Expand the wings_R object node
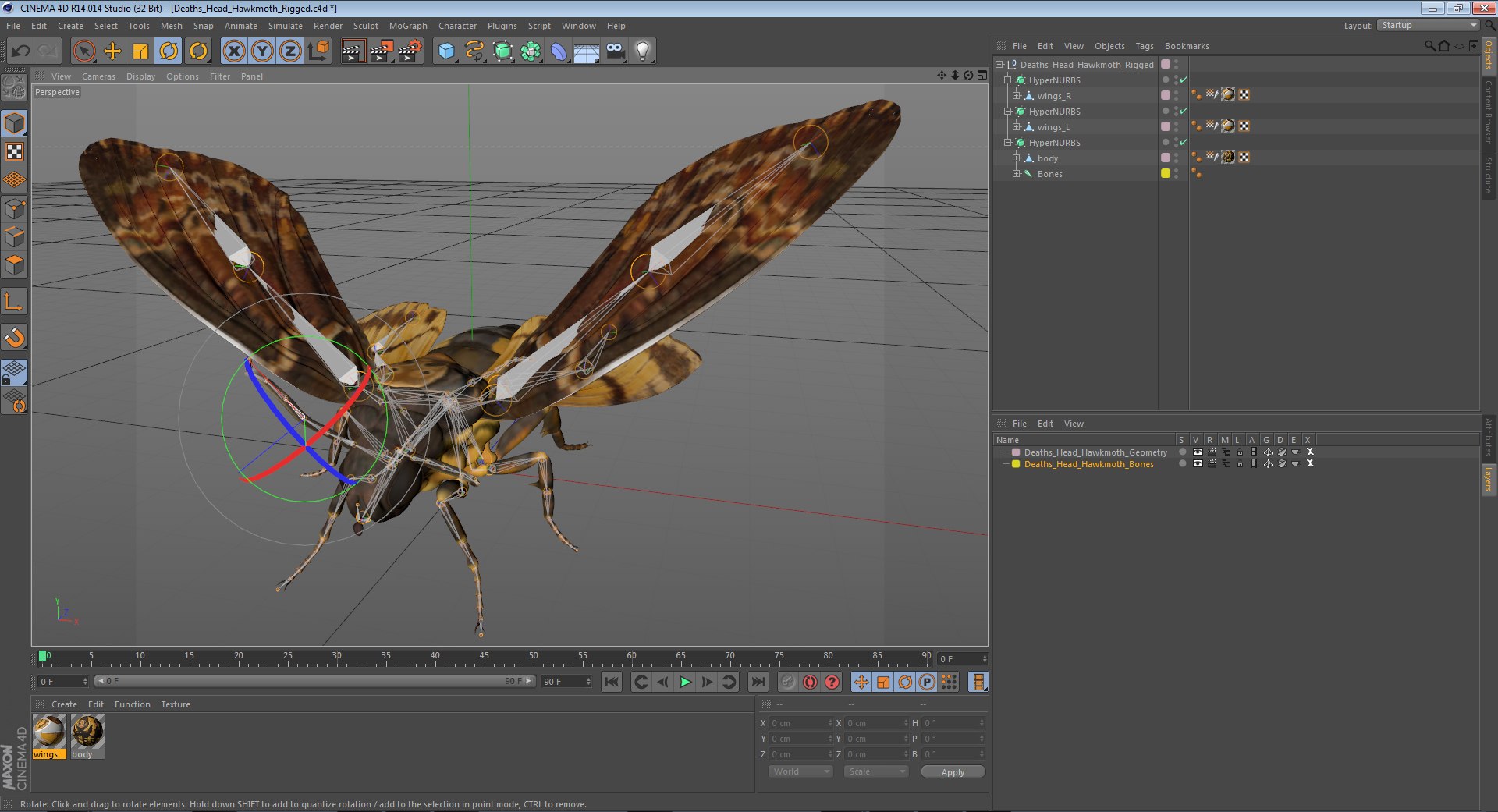 click(x=1017, y=96)
